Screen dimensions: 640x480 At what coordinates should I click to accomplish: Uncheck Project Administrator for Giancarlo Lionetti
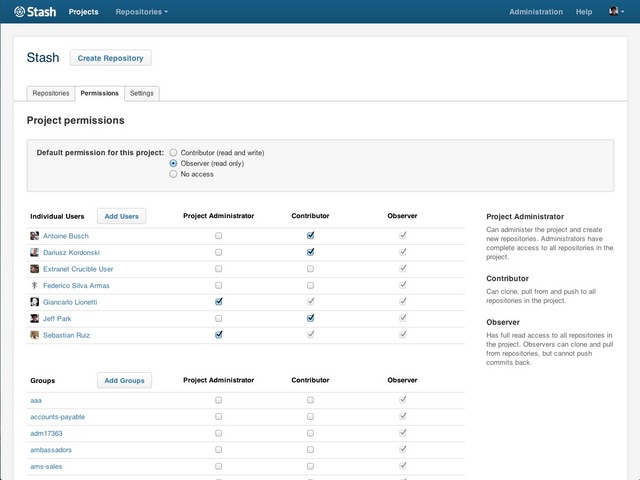pyautogui.click(x=219, y=302)
